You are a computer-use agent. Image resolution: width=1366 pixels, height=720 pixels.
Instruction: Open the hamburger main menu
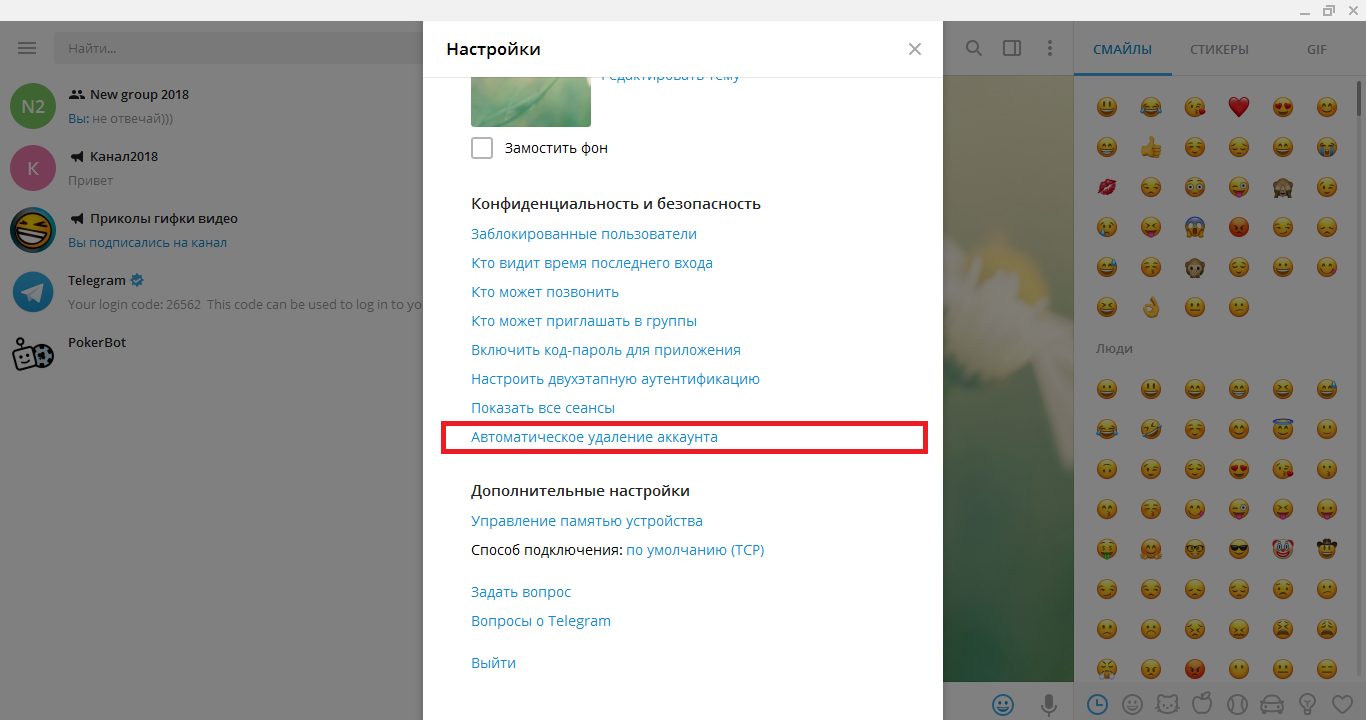pyautogui.click(x=27, y=48)
